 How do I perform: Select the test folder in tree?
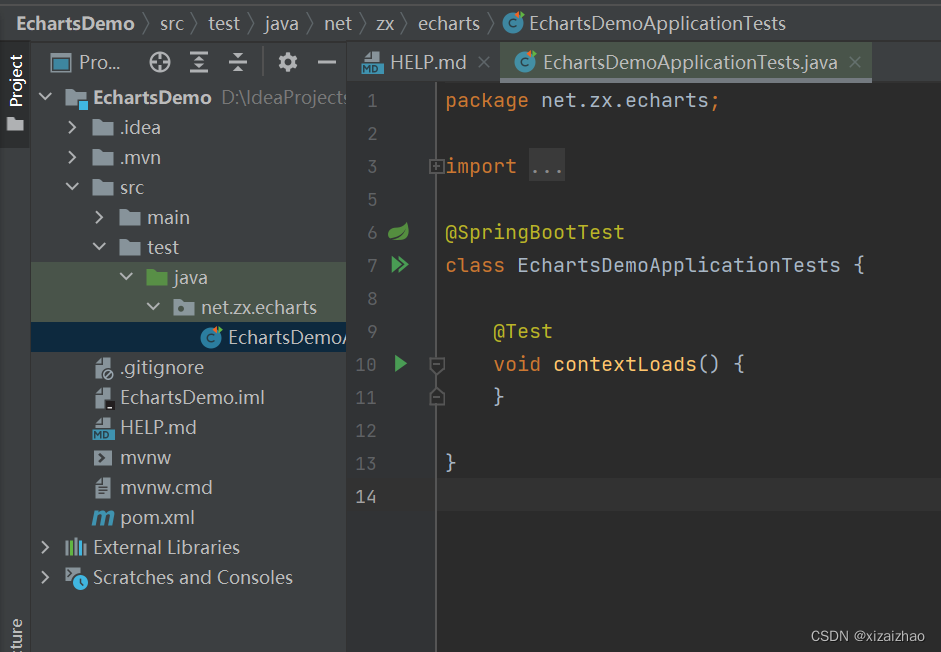tap(188, 247)
